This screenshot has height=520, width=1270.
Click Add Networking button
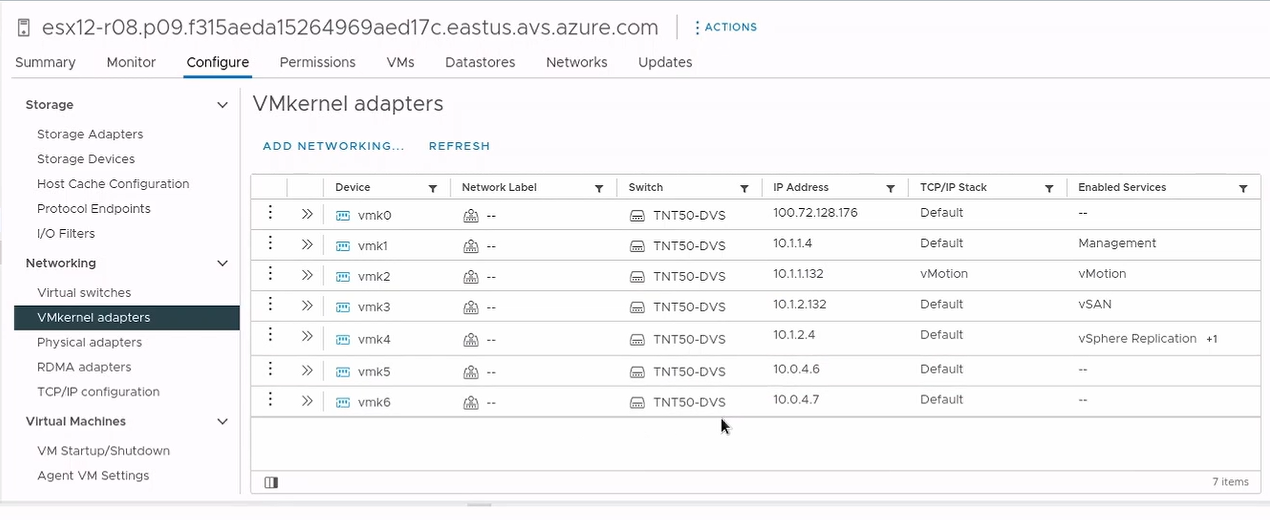333,146
